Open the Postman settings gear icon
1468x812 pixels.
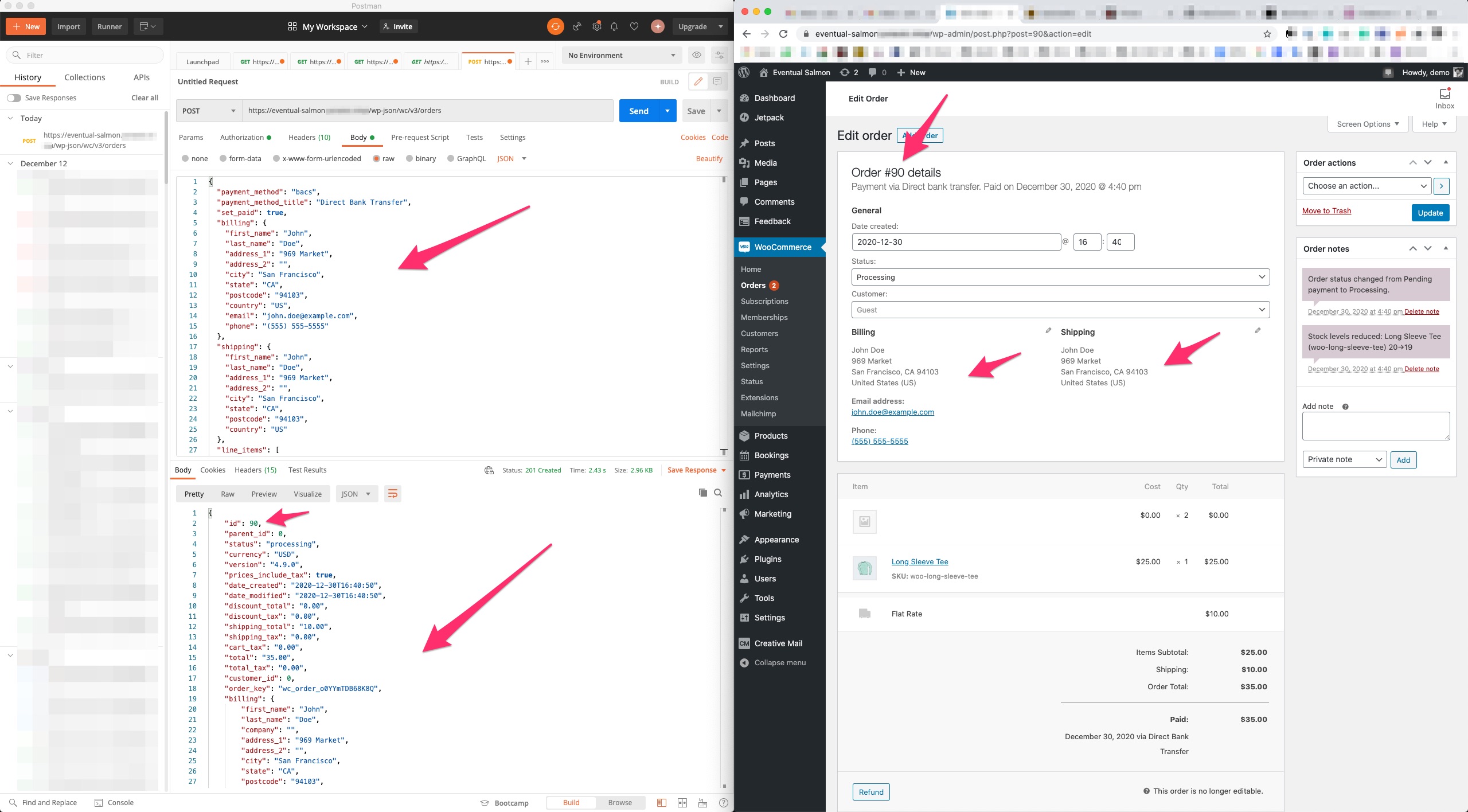pyautogui.click(x=596, y=26)
